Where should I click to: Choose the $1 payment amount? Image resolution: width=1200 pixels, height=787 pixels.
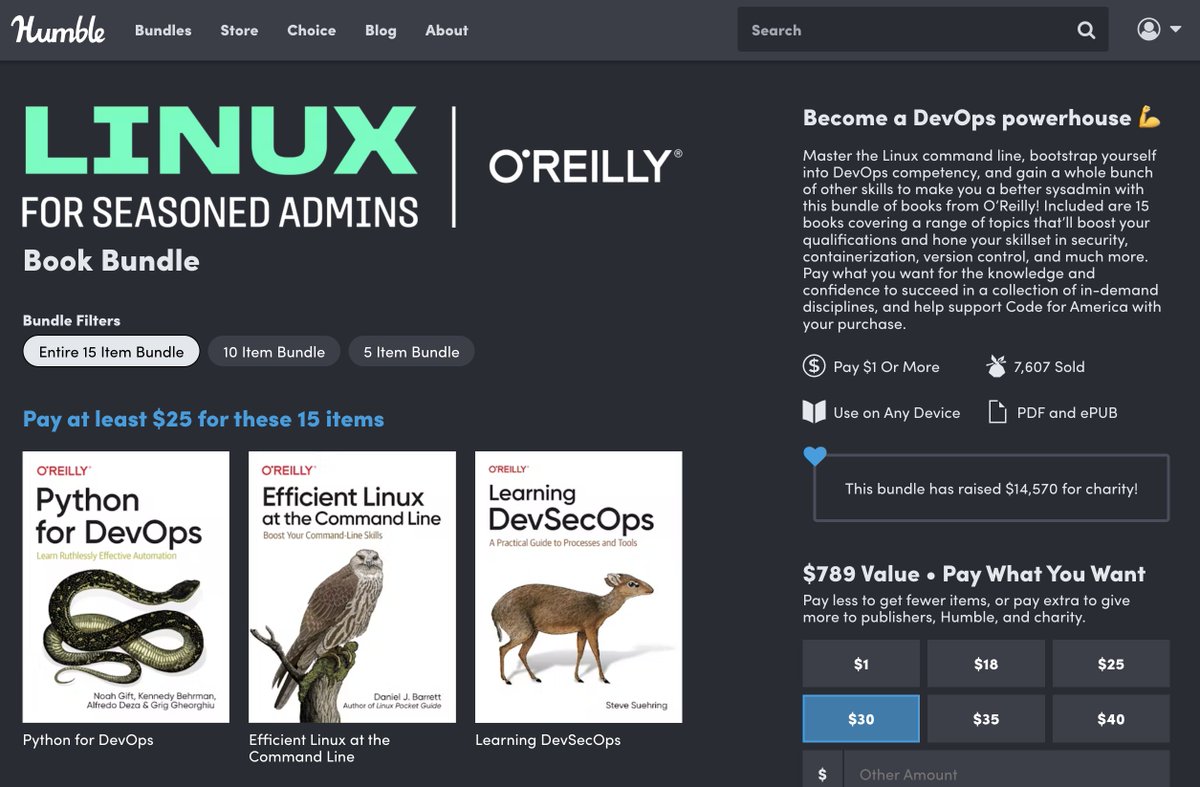(861, 664)
